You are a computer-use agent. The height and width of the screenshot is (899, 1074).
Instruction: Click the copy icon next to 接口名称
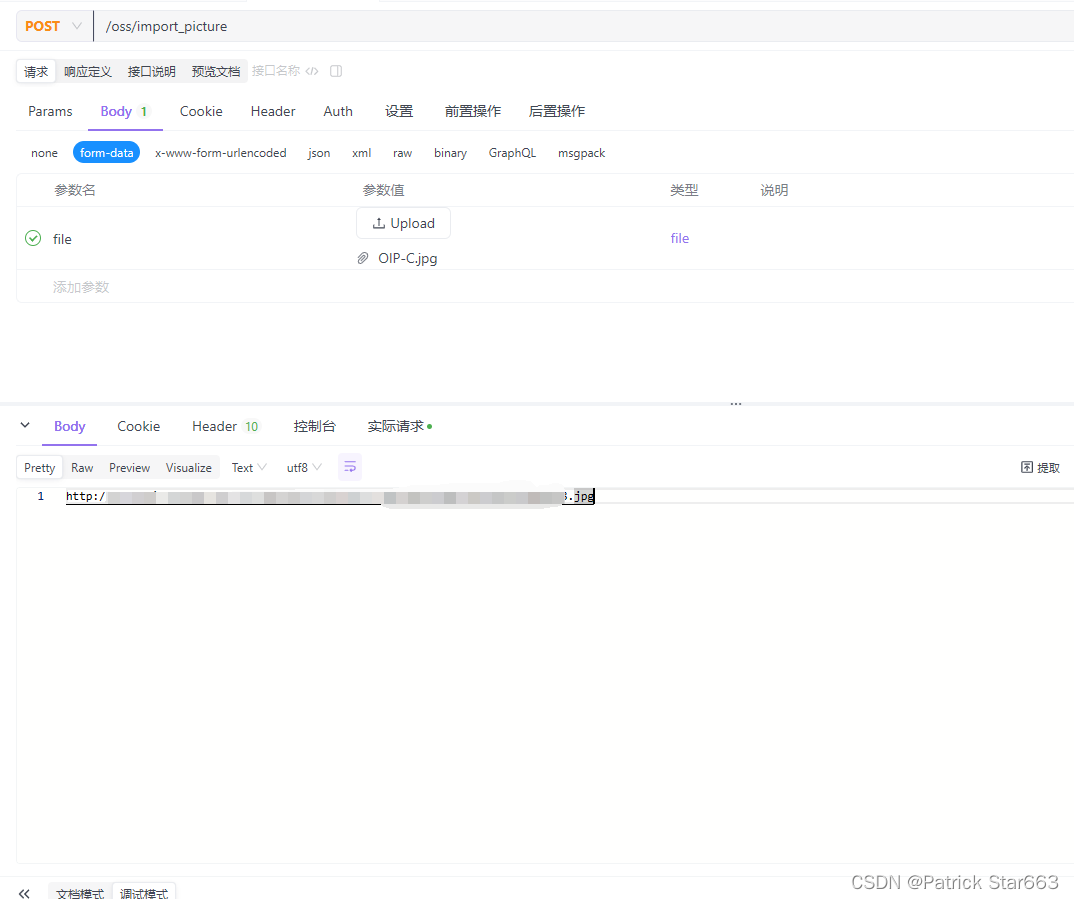point(335,71)
